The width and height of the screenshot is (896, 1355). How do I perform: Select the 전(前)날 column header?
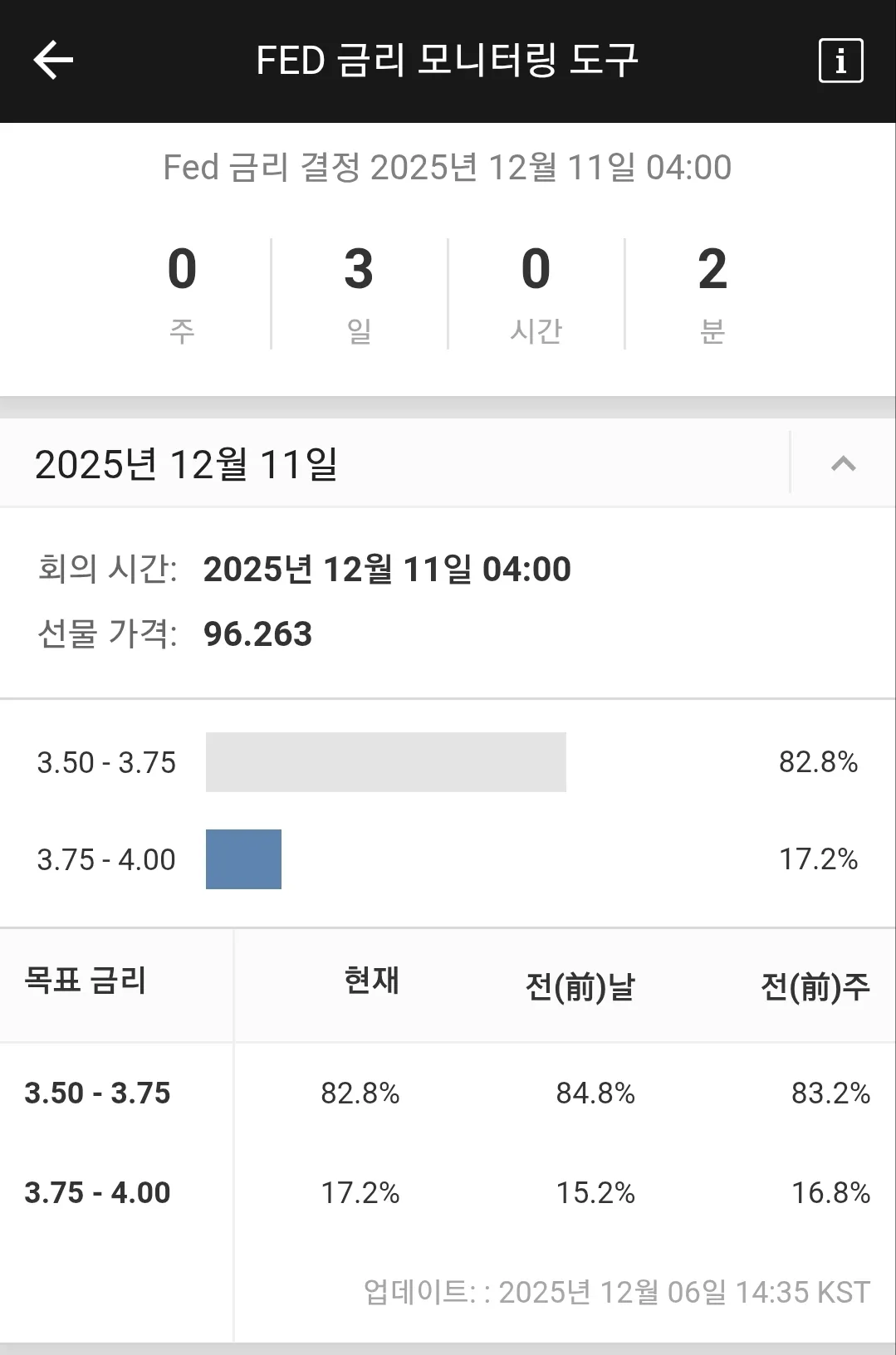tap(580, 986)
